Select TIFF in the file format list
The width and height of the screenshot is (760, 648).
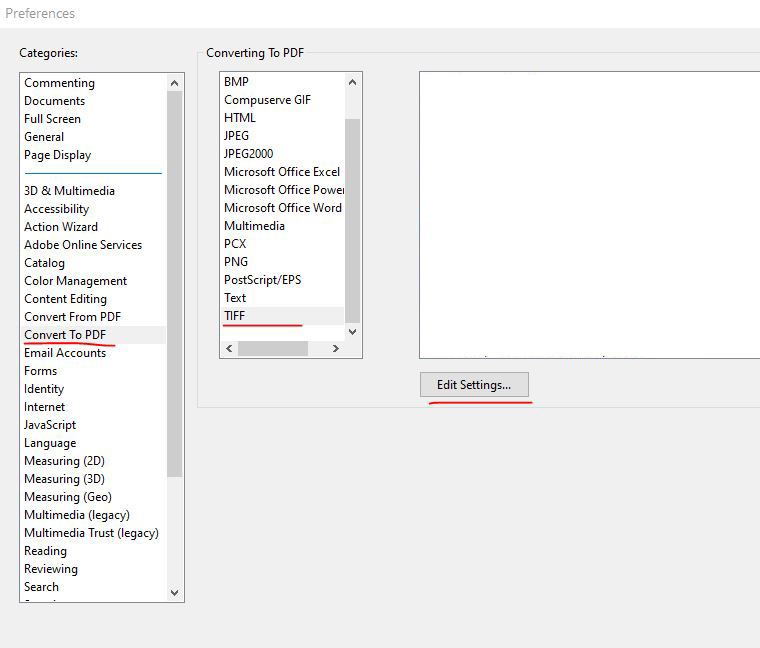[235, 316]
